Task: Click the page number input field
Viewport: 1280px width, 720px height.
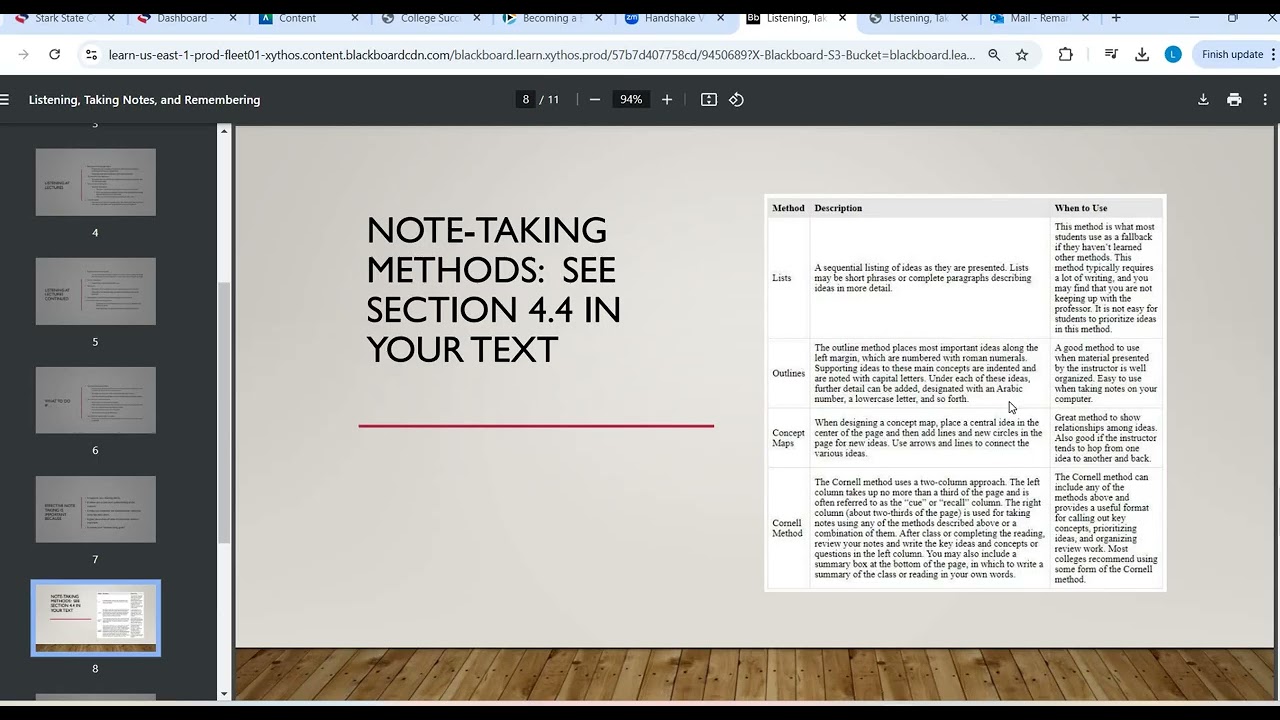Action: [526, 100]
